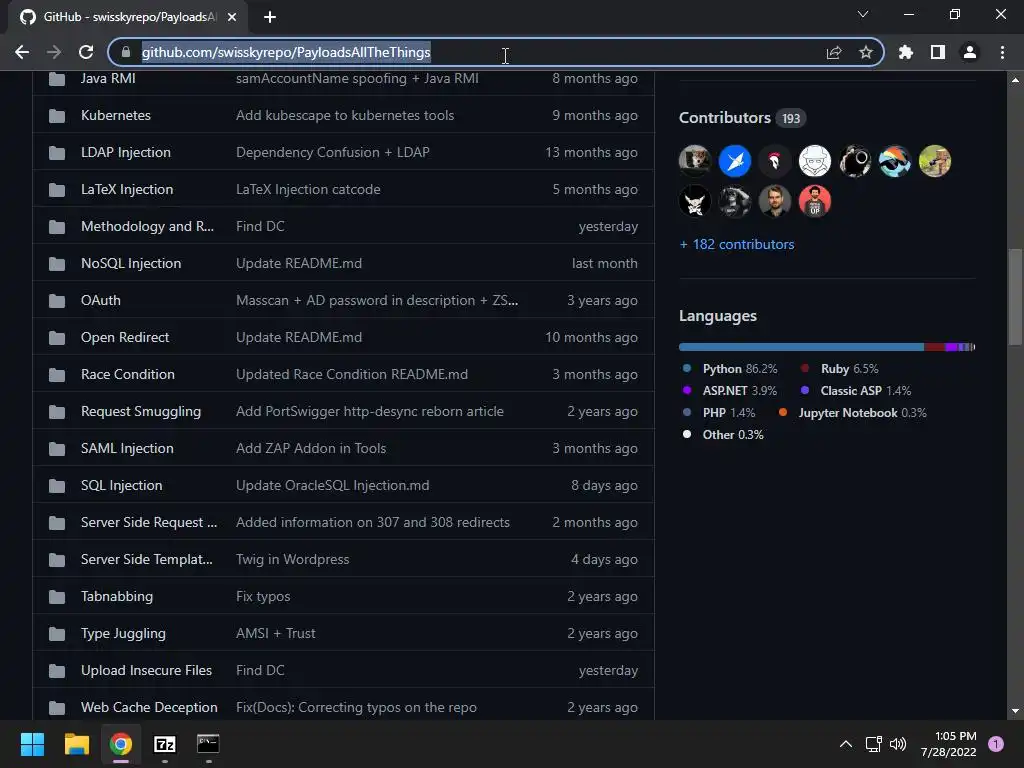The height and width of the screenshot is (768, 1024).
Task: Open commit 'Twig in Wordpress'
Action: tap(292, 560)
